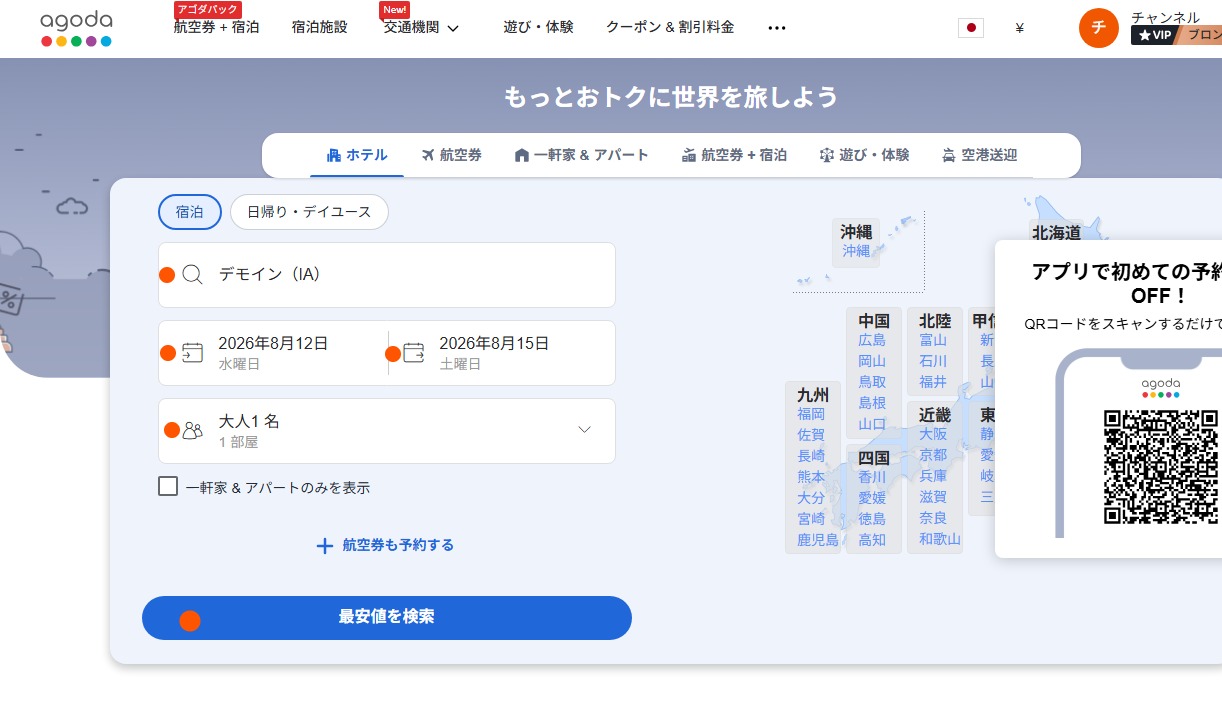This screenshot has width=1222, height=707.
Task: Click the search magnifier icon in destination field
Action: coord(193,275)
